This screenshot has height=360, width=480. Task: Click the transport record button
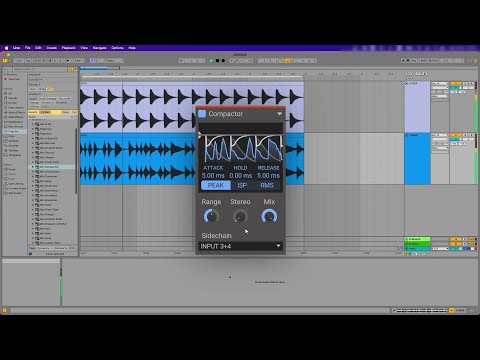[223, 61]
